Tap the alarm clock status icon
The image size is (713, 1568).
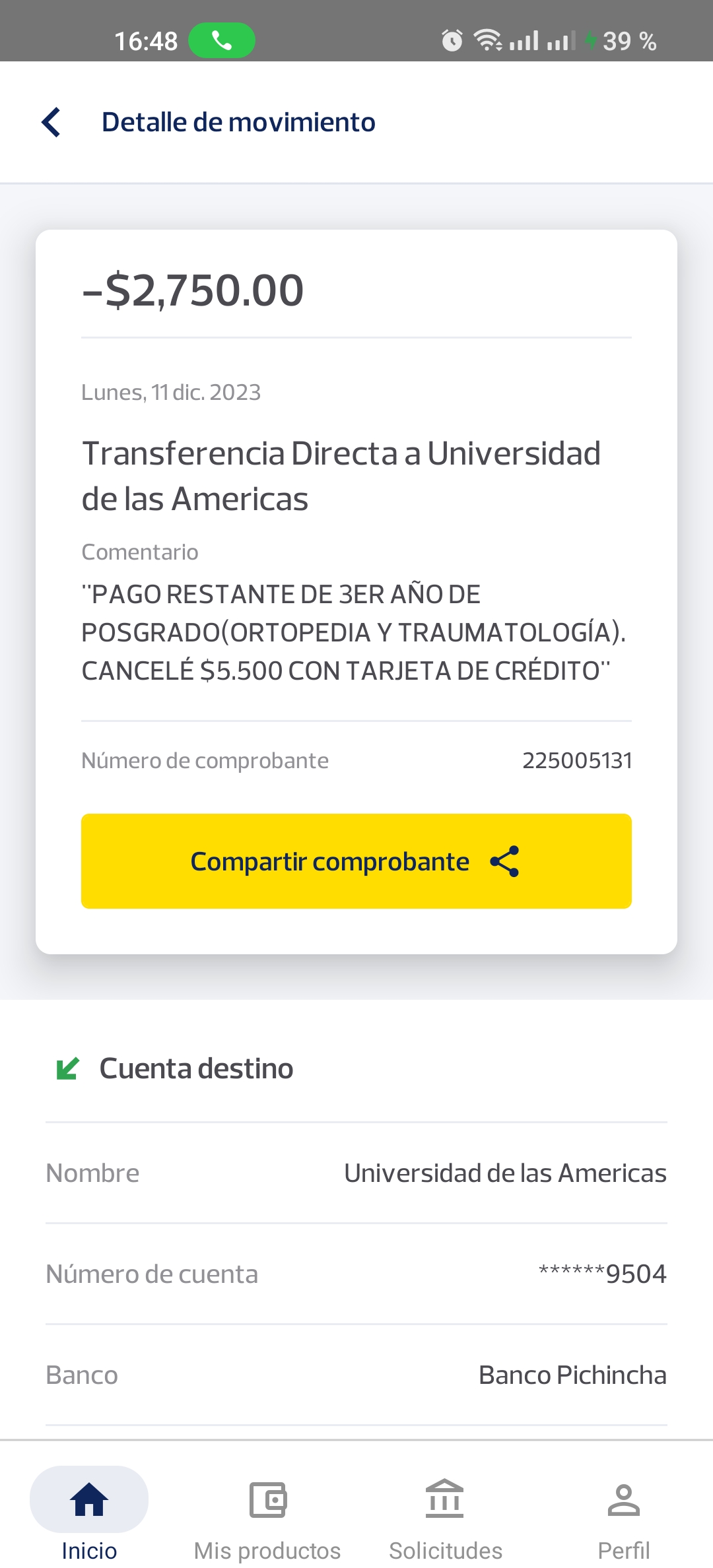point(452,41)
